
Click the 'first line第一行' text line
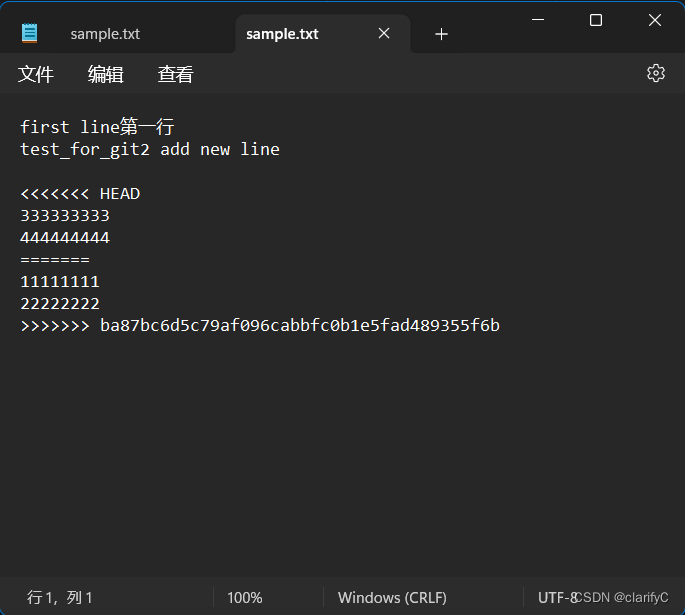coord(97,127)
